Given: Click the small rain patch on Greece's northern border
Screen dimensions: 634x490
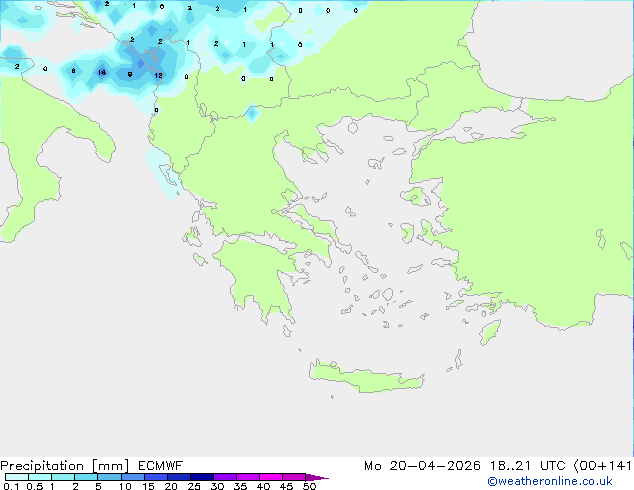Looking at the screenshot, I should tap(252, 114).
